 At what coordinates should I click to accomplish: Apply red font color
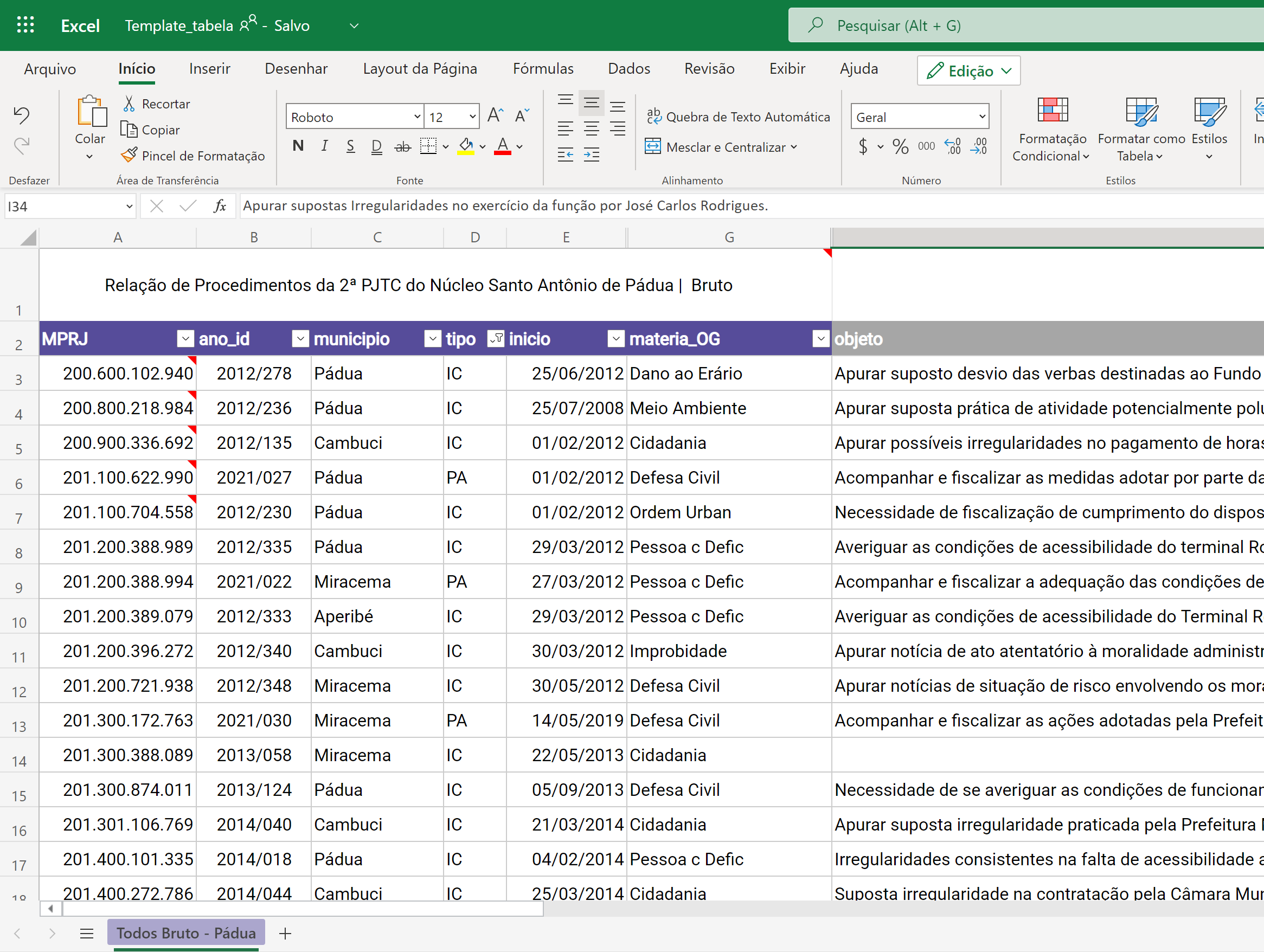502,146
